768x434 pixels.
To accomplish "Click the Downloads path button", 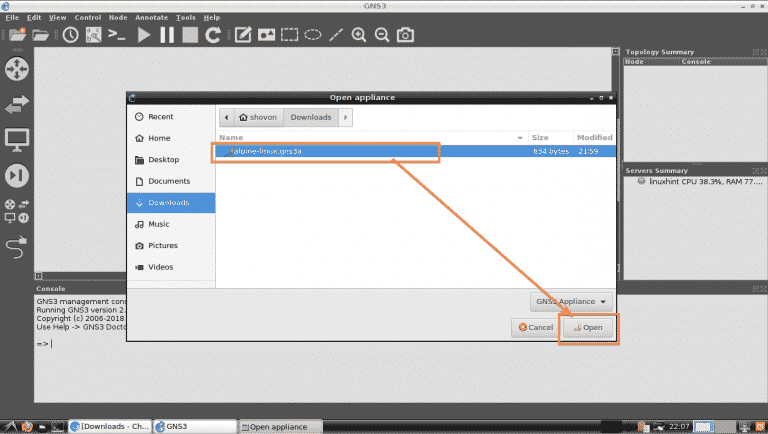I will [x=311, y=118].
